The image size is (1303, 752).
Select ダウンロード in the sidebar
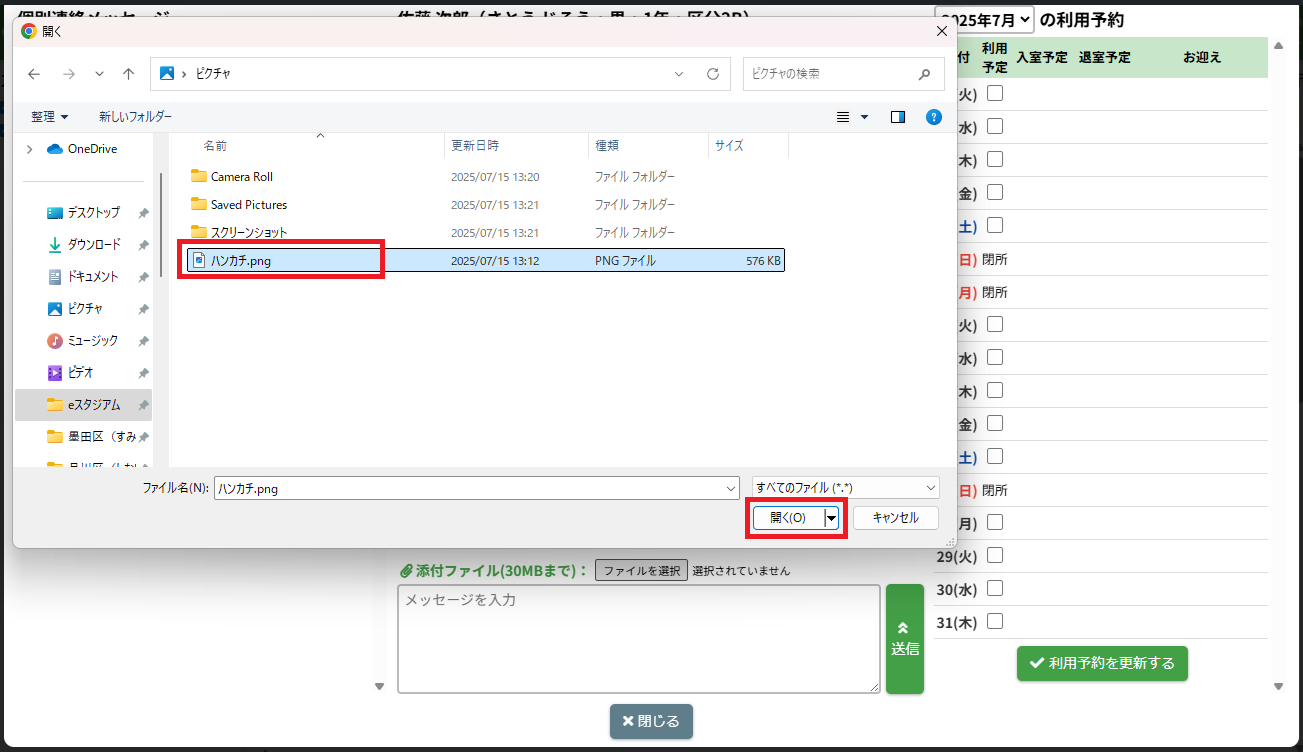[x=93, y=245]
